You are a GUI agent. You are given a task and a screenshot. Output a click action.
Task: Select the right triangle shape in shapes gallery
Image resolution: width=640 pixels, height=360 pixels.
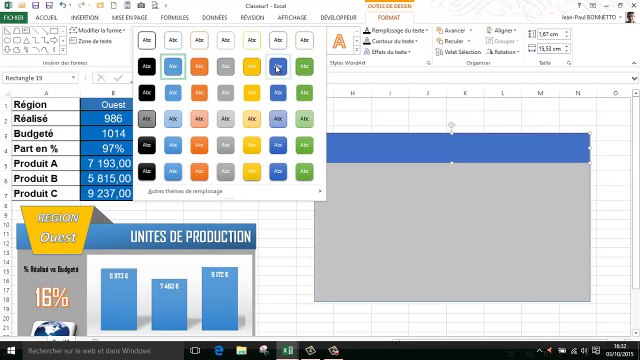(7, 31)
